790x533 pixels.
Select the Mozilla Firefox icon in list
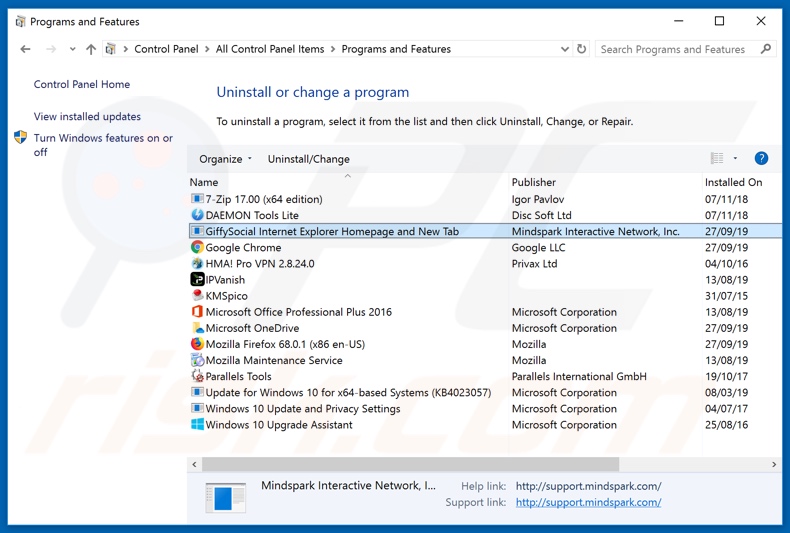point(197,344)
